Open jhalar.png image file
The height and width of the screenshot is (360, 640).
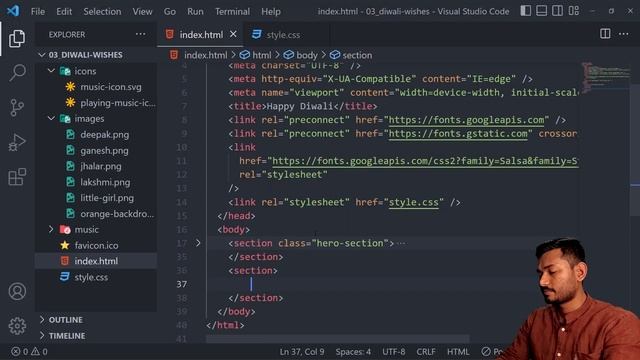tap(100, 167)
